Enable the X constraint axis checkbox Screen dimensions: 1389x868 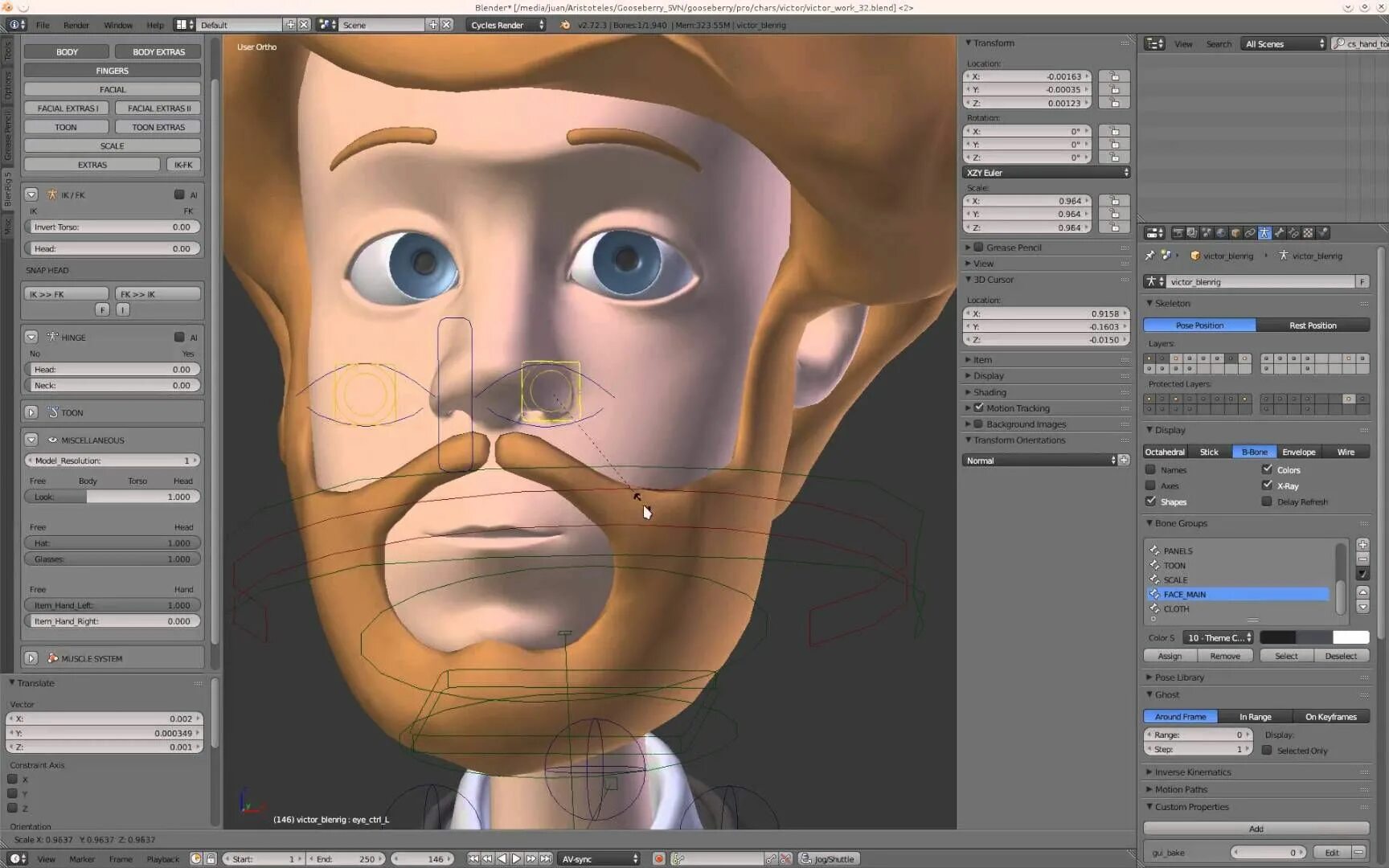(13, 779)
